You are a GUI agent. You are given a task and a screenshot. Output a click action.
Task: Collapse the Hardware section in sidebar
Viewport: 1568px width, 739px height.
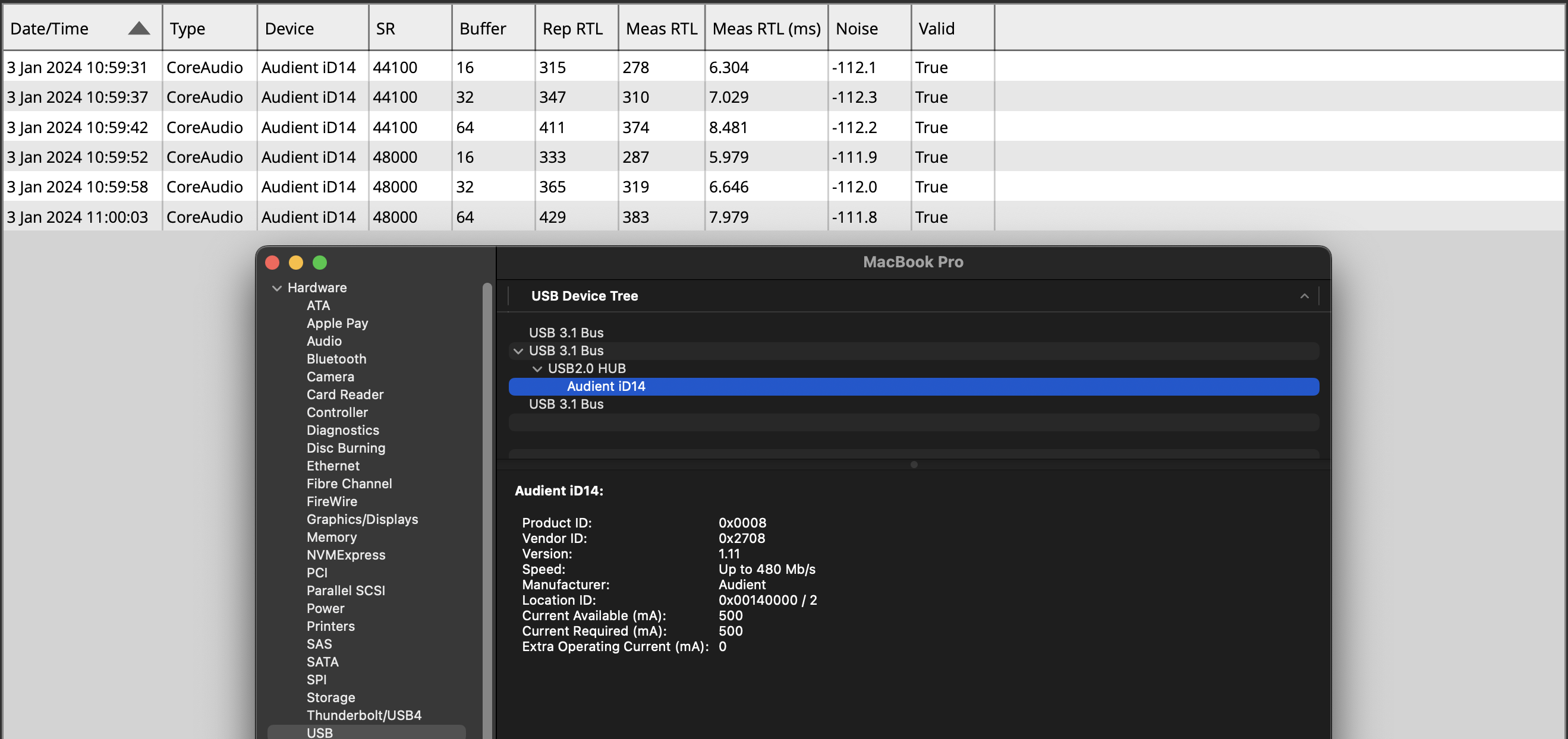click(x=277, y=288)
